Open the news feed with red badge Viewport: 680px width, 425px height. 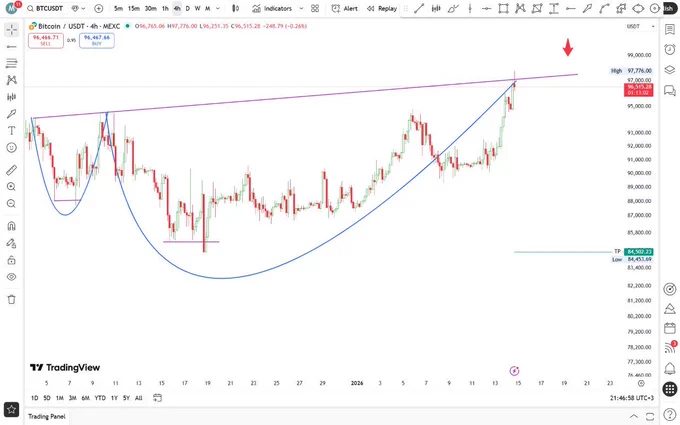(670, 347)
